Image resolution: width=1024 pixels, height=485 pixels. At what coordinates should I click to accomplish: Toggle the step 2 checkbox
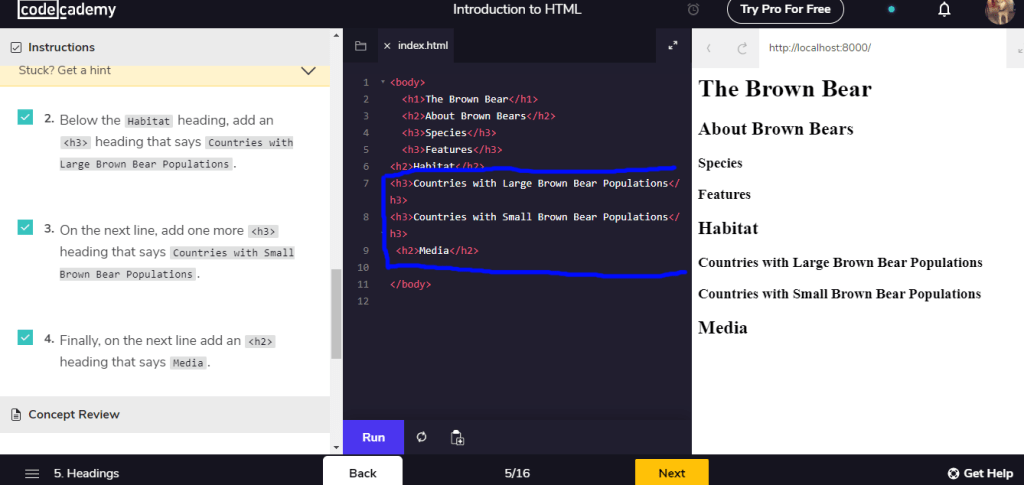coord(25,118)
